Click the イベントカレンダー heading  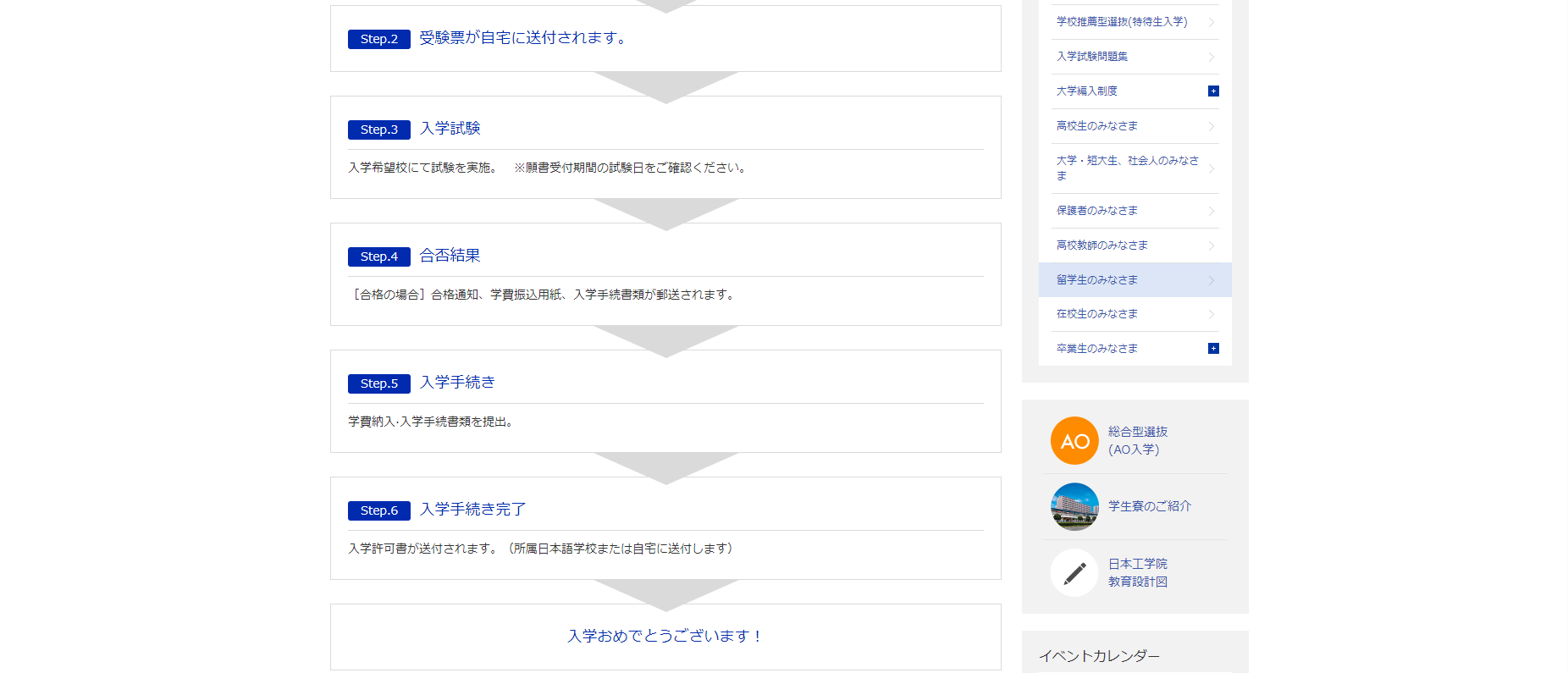tap(1099, 656)
